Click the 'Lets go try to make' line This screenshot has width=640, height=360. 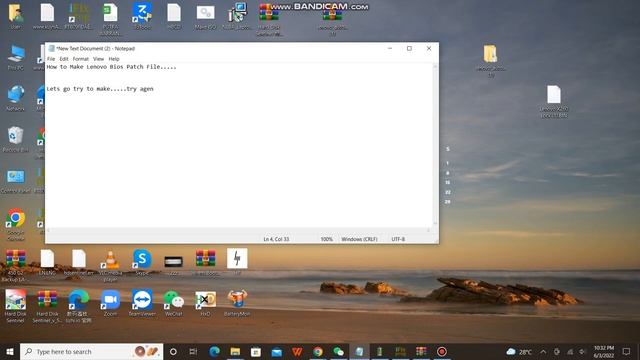pos(100,89)
